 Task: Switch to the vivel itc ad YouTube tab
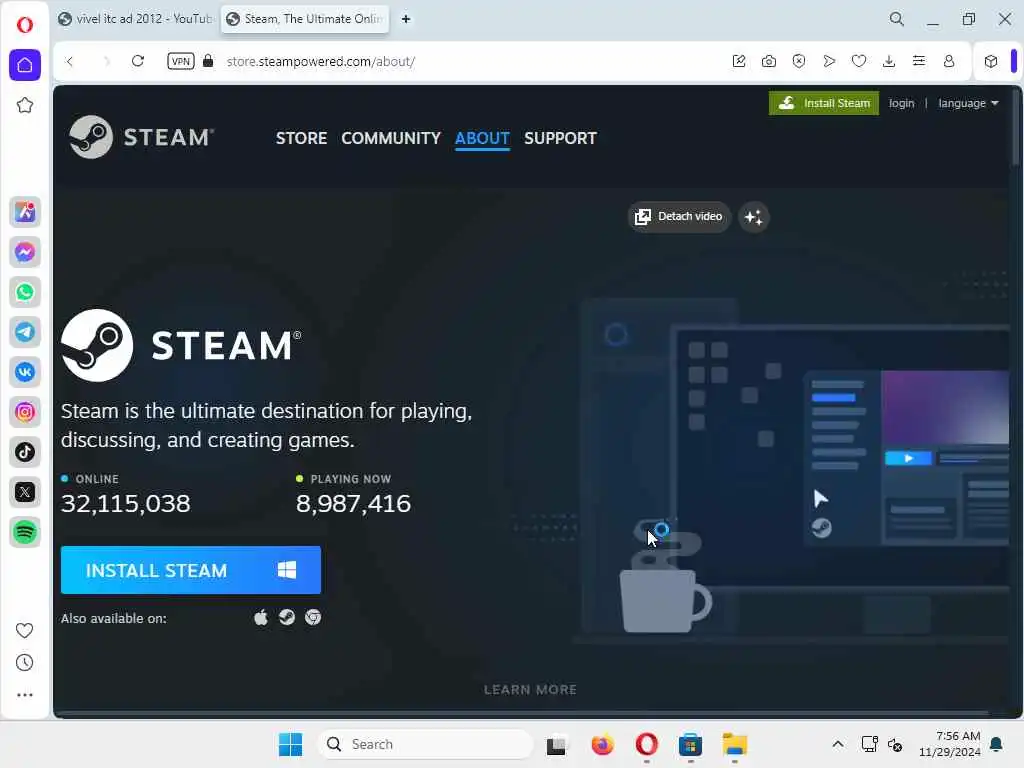point(135,19)
